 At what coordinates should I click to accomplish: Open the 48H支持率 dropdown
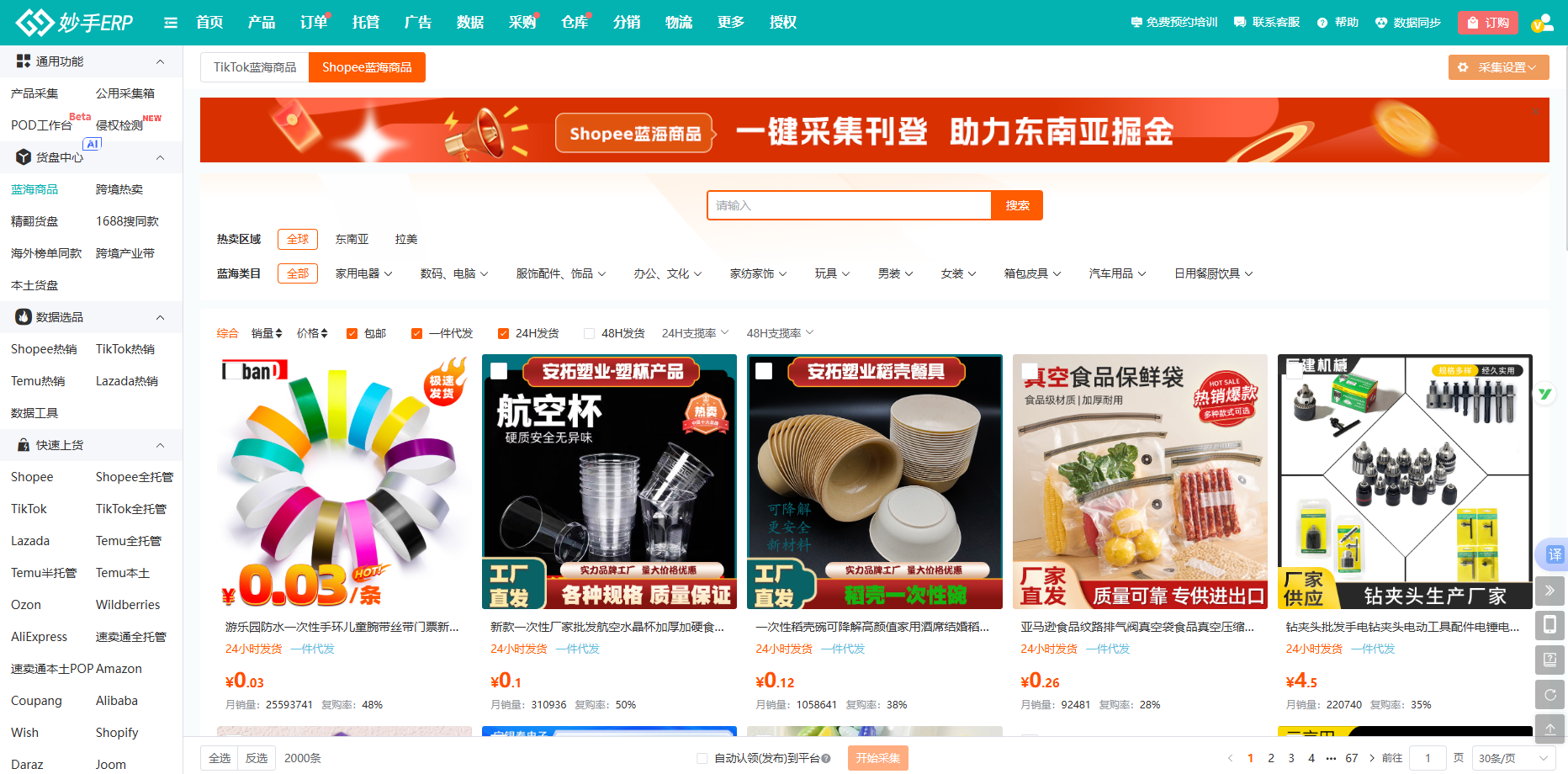(x=780, y=333)
